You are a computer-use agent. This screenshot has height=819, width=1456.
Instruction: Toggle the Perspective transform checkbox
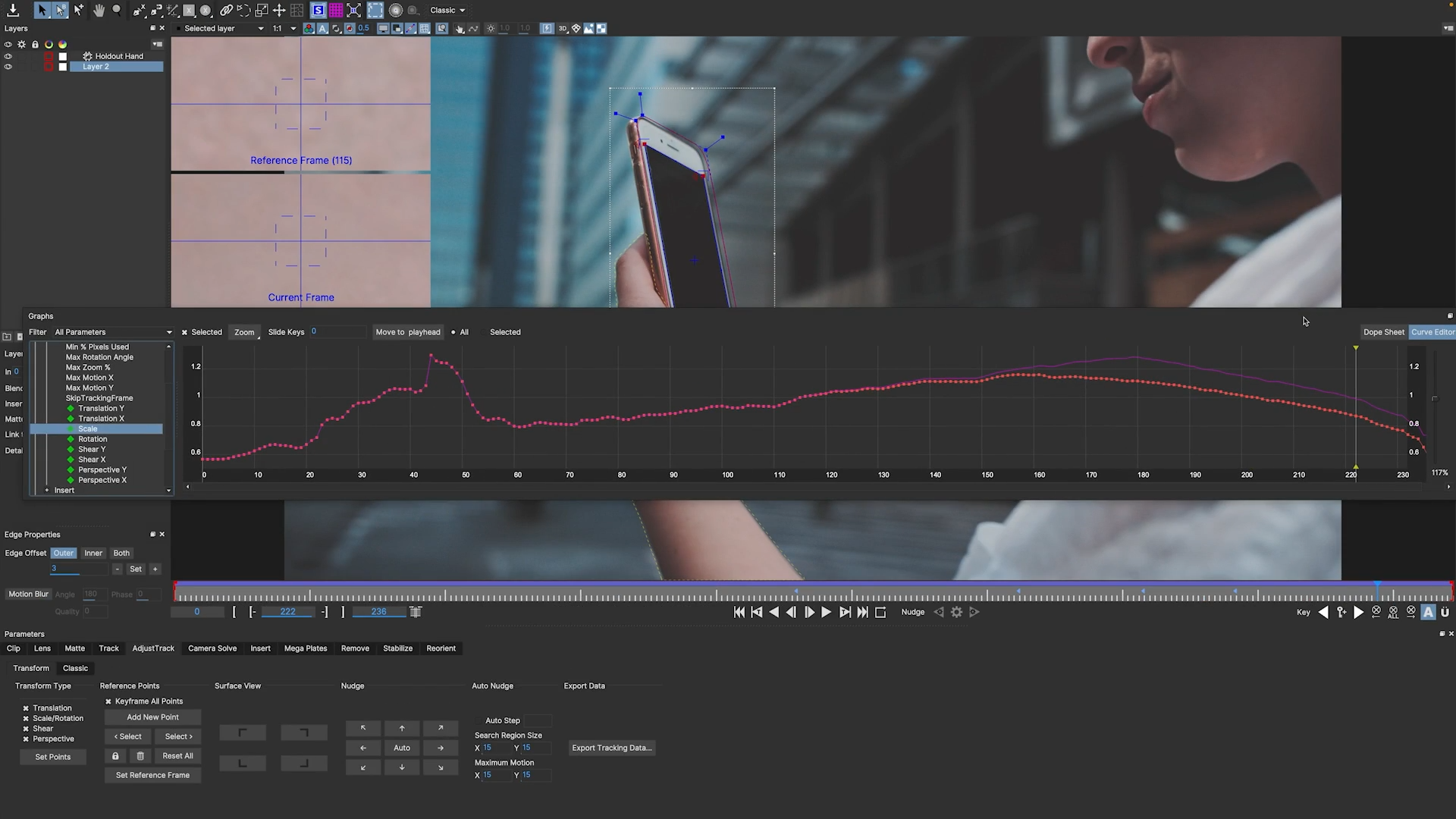26,739
